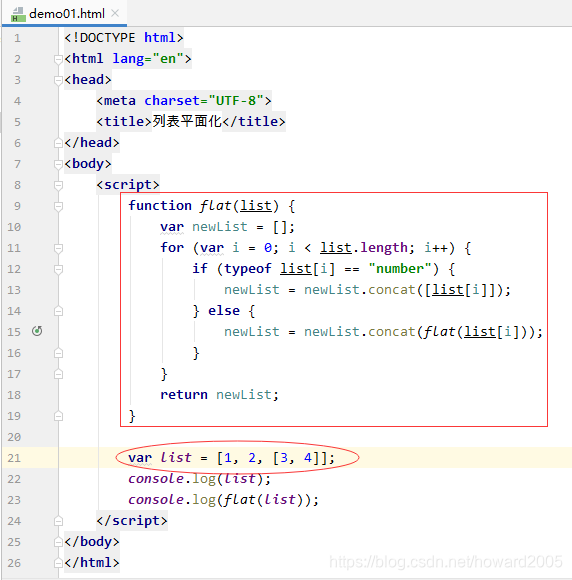Click the opening script tag
Image resolution: width=572 pixels, height=580 pixels.
coord(128,185)
